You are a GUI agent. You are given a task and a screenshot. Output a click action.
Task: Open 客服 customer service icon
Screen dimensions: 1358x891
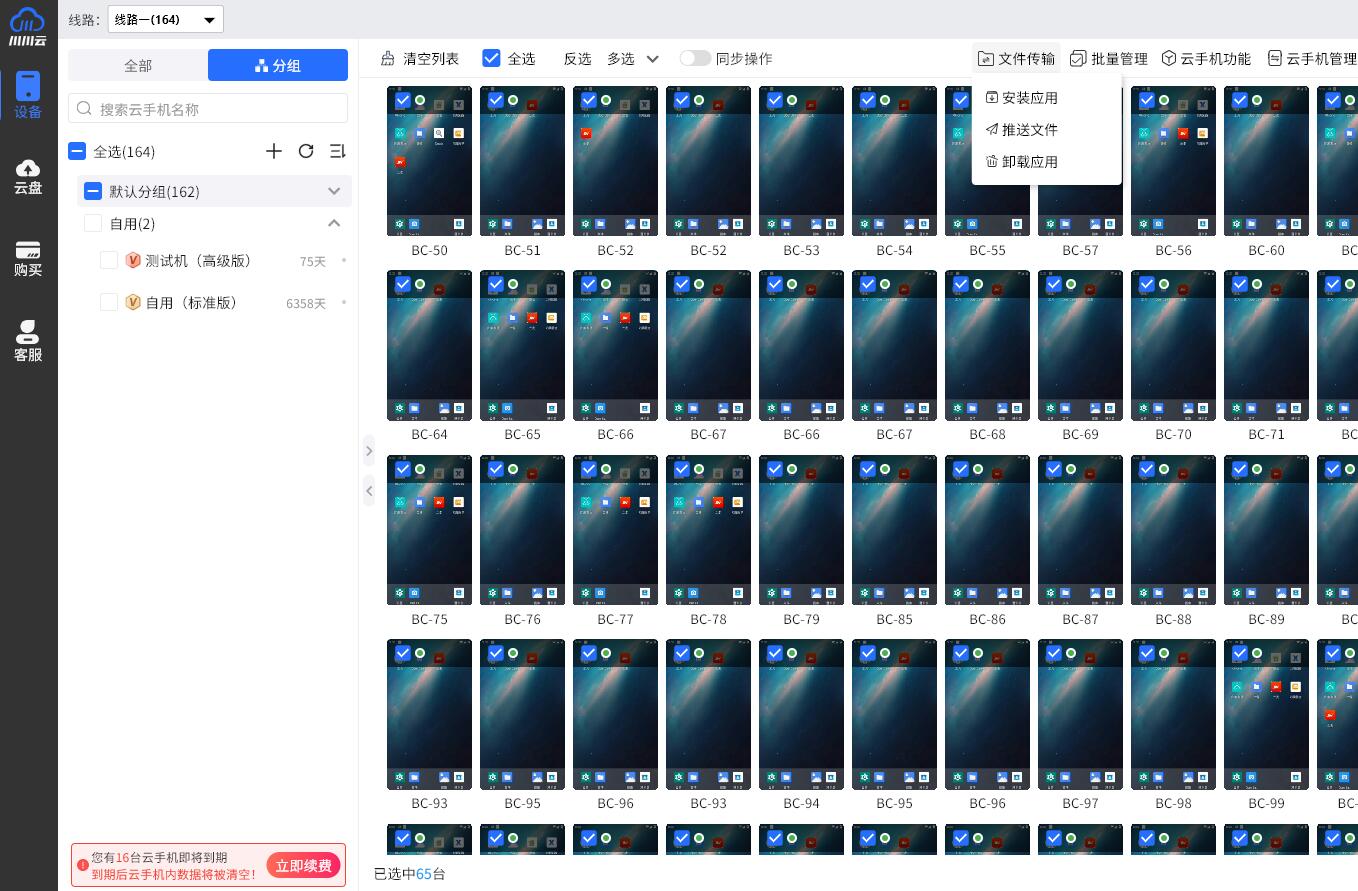point(28,341)
